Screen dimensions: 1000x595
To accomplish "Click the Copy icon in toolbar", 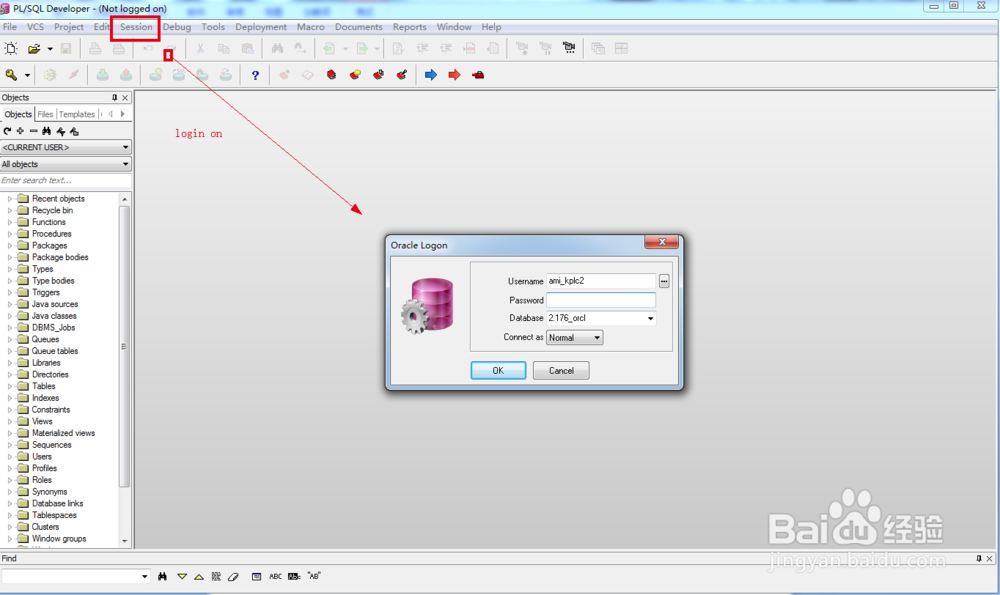I will [x=223, y=48].
